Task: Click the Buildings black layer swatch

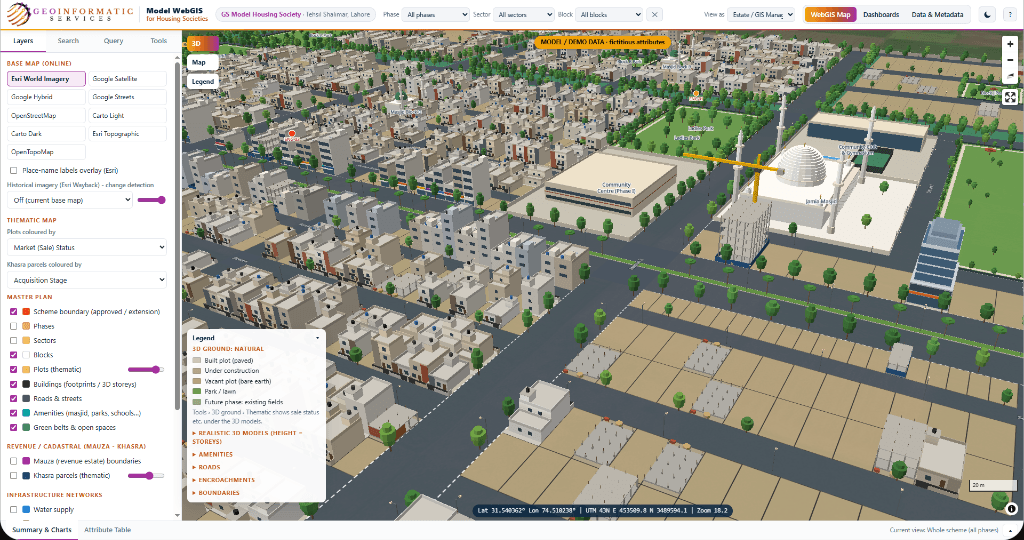Action: 26,384
